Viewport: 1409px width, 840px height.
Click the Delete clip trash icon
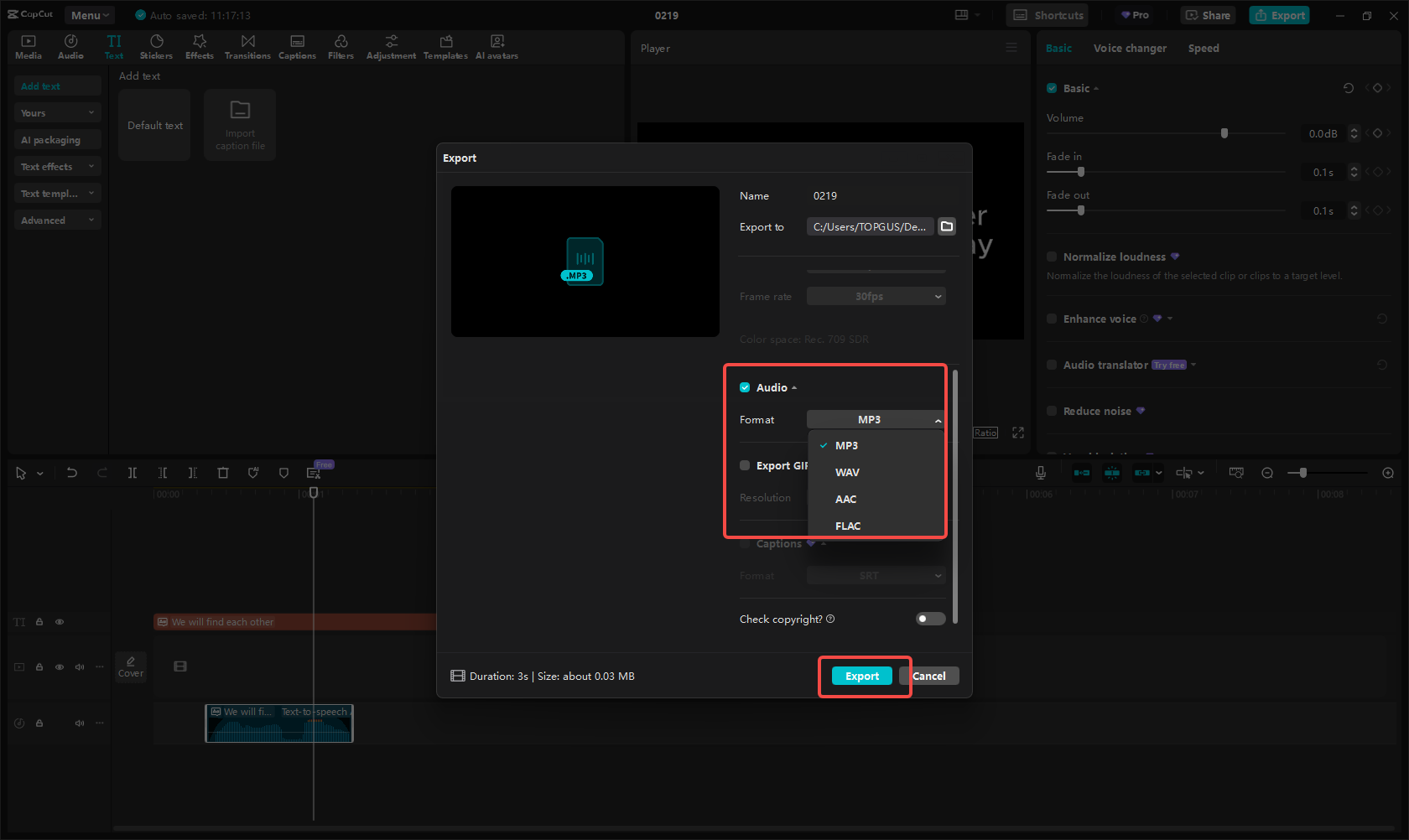[x=223, y=473]
